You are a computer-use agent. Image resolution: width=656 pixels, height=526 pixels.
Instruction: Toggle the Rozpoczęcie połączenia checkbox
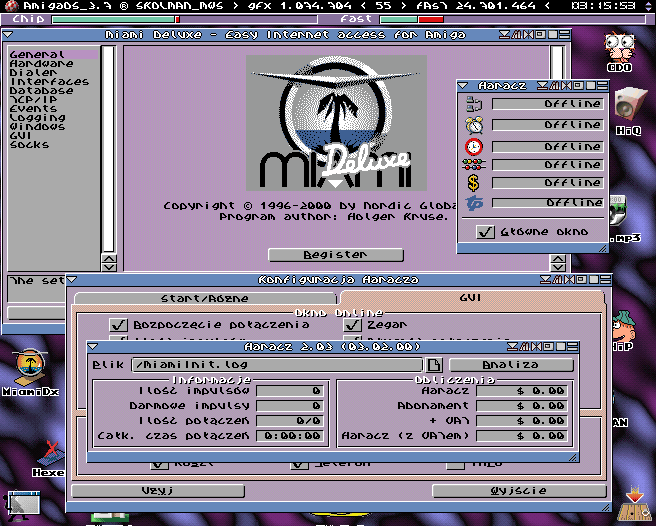pyautogui.click(x=118, y=325)
